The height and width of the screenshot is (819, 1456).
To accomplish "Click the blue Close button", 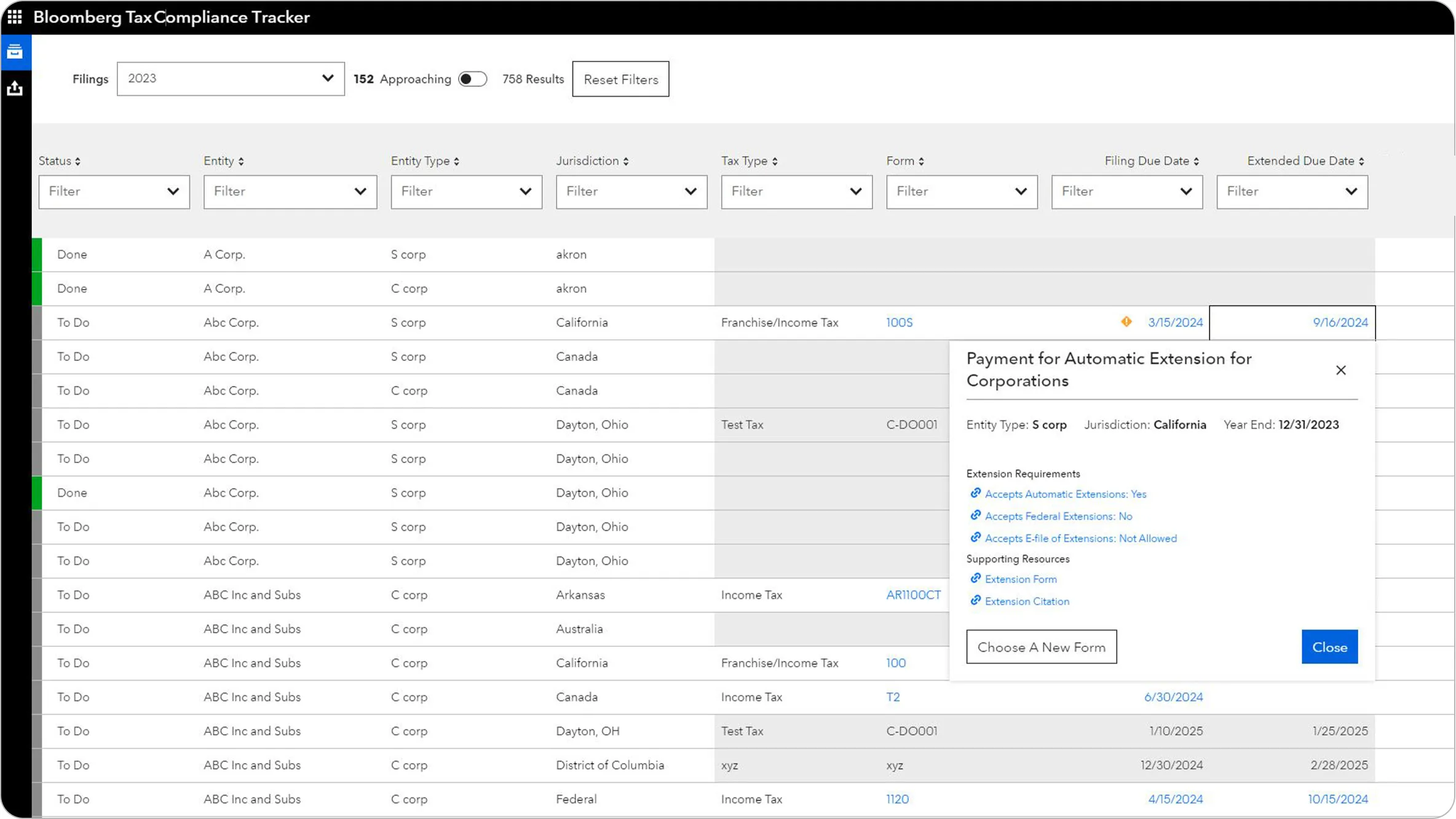I will coord(1329,647).
